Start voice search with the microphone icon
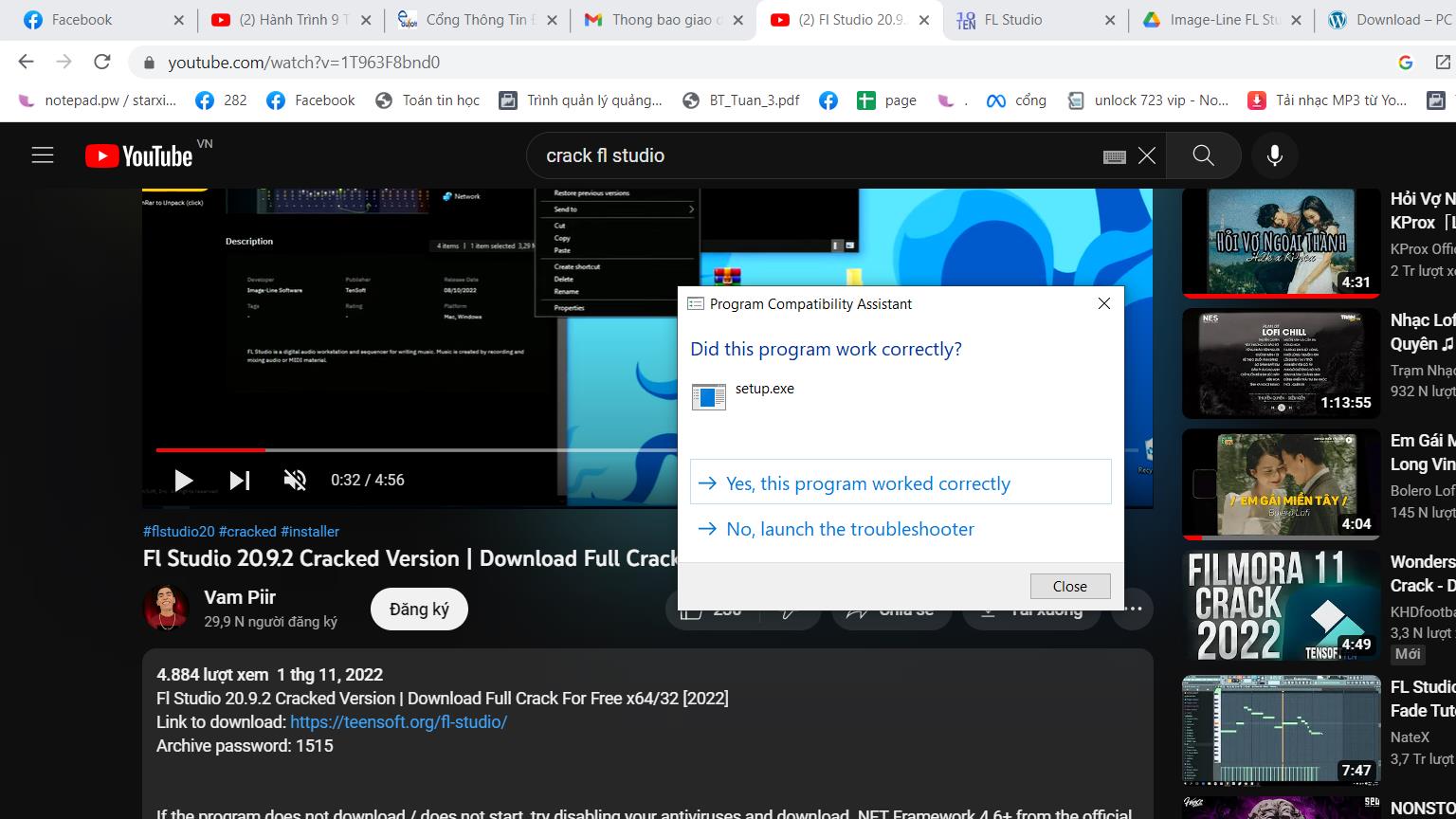This screenshot has width=1456, height=819. pos(1275,155)
